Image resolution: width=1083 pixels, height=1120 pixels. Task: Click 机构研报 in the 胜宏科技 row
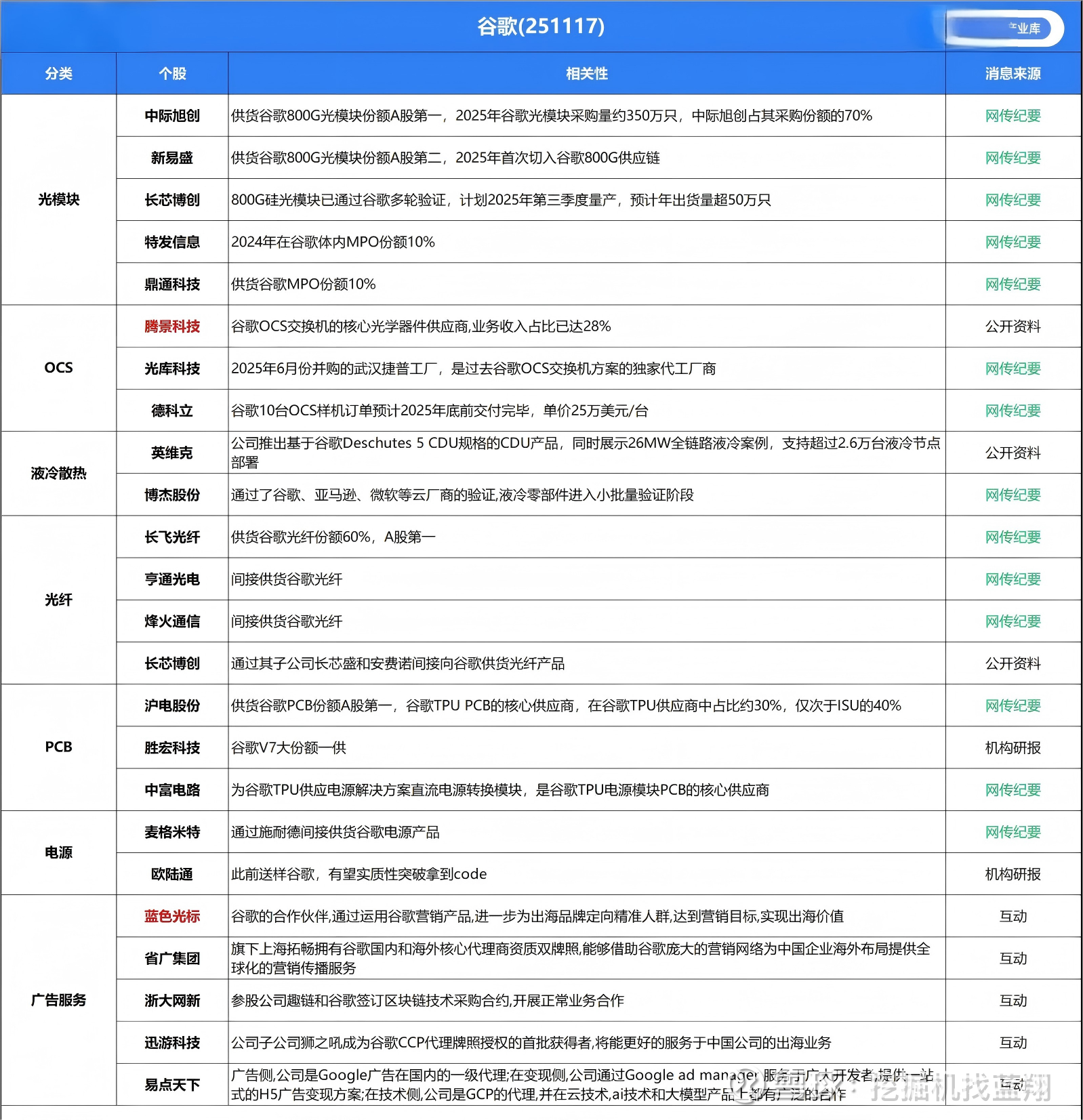coord(1013,747)
